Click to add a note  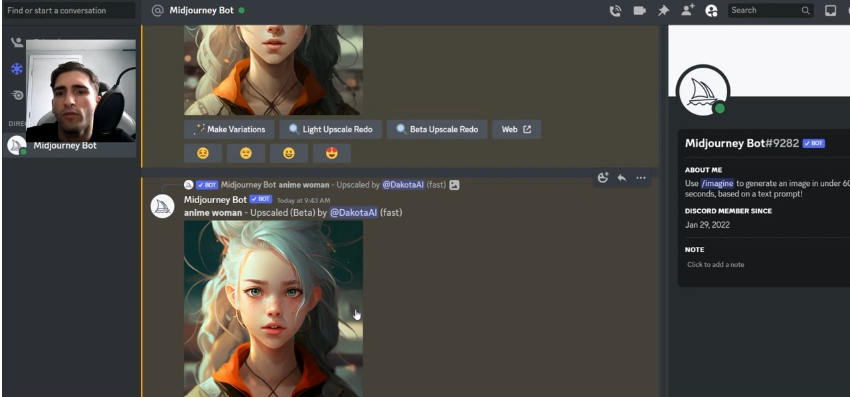click(x=716, y=265)
